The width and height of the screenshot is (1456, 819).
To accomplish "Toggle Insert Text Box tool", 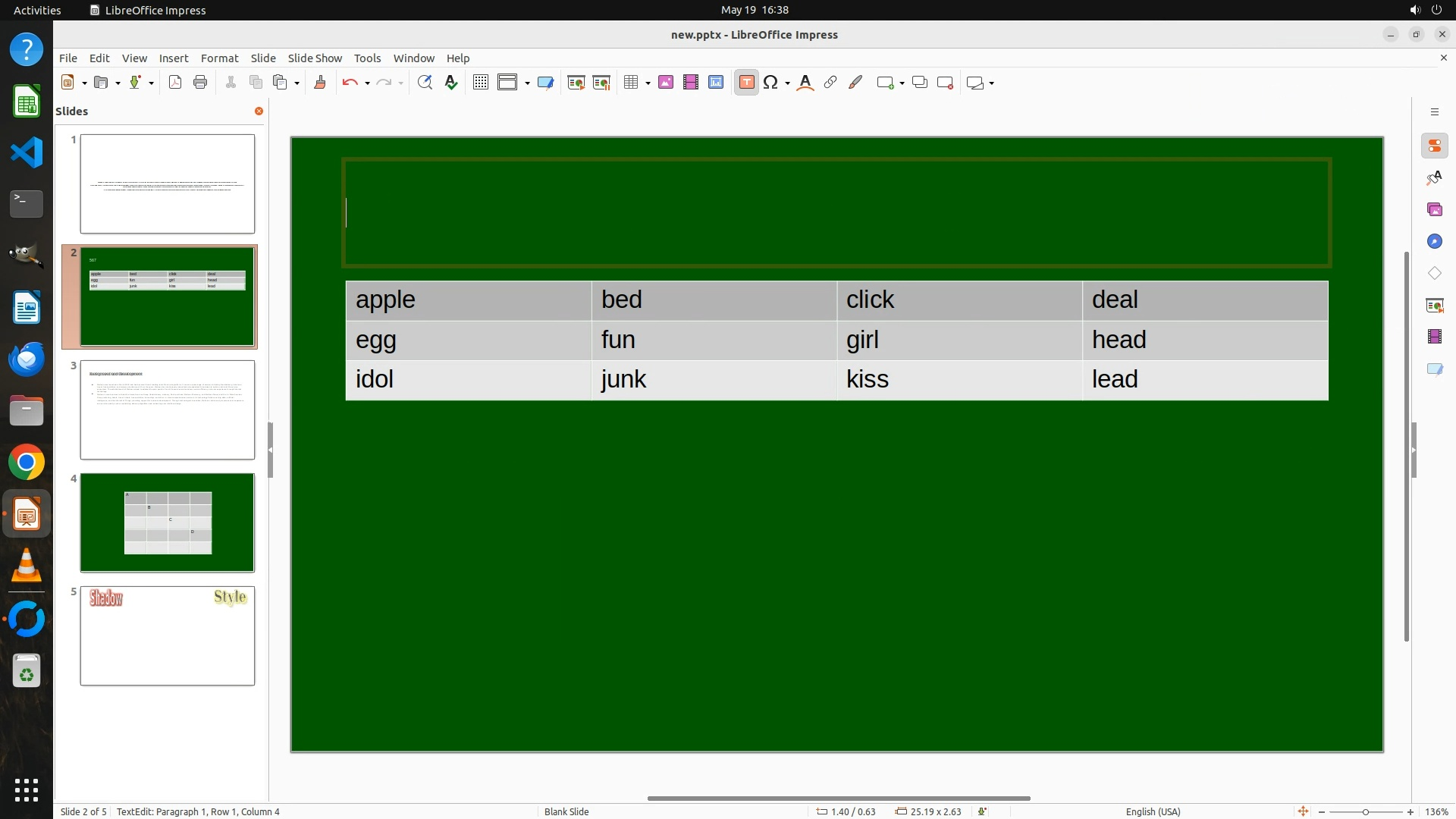I will (746, 83).
